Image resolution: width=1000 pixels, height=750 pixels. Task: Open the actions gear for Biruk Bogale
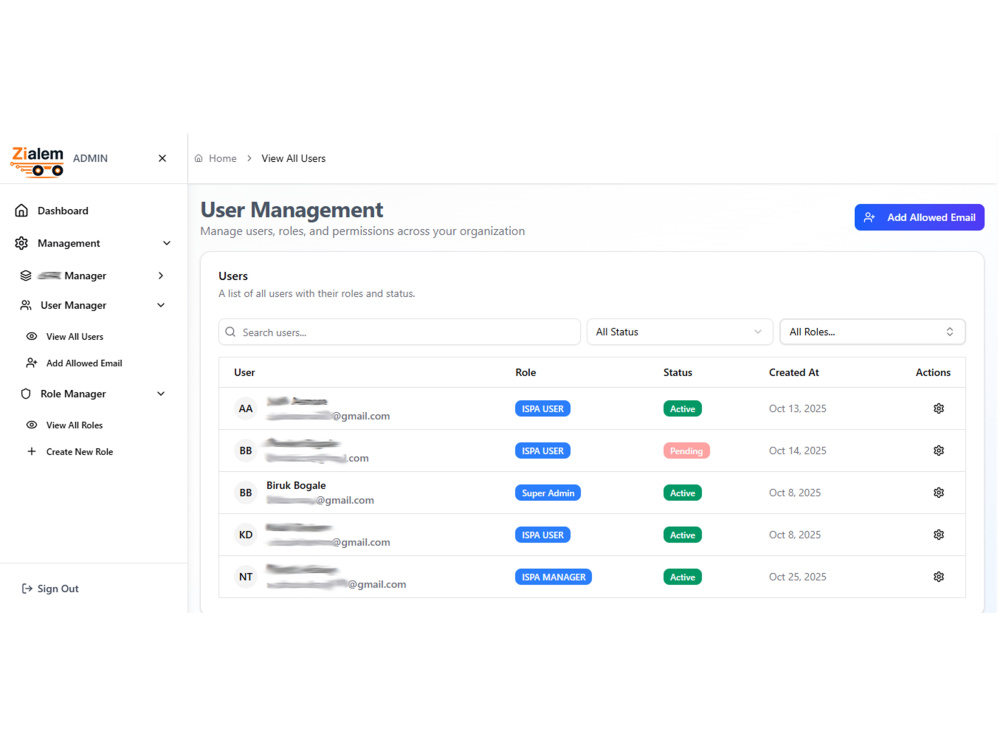[x=938, y=492]
